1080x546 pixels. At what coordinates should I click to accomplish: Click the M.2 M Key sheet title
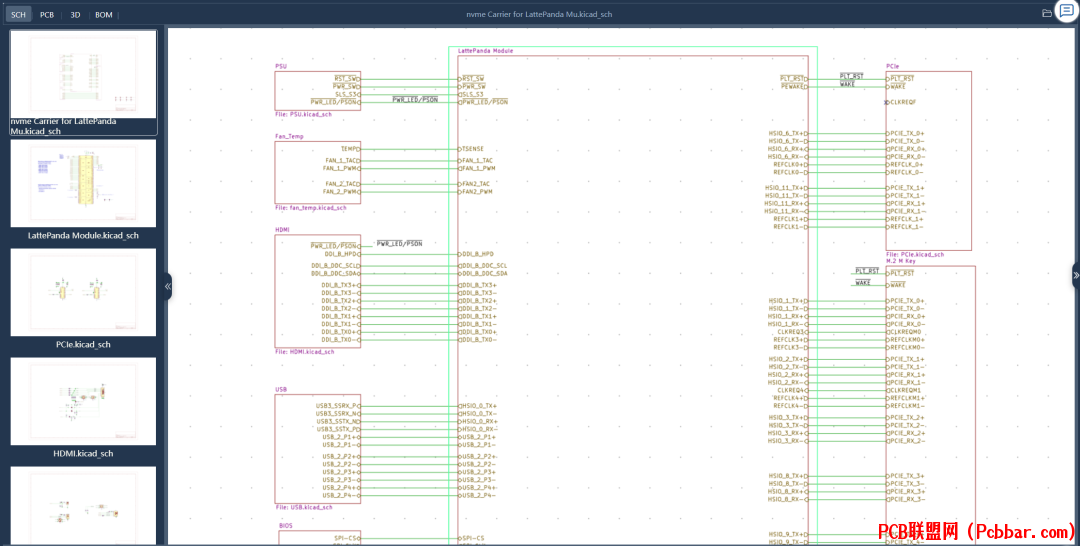coord(901,261)
